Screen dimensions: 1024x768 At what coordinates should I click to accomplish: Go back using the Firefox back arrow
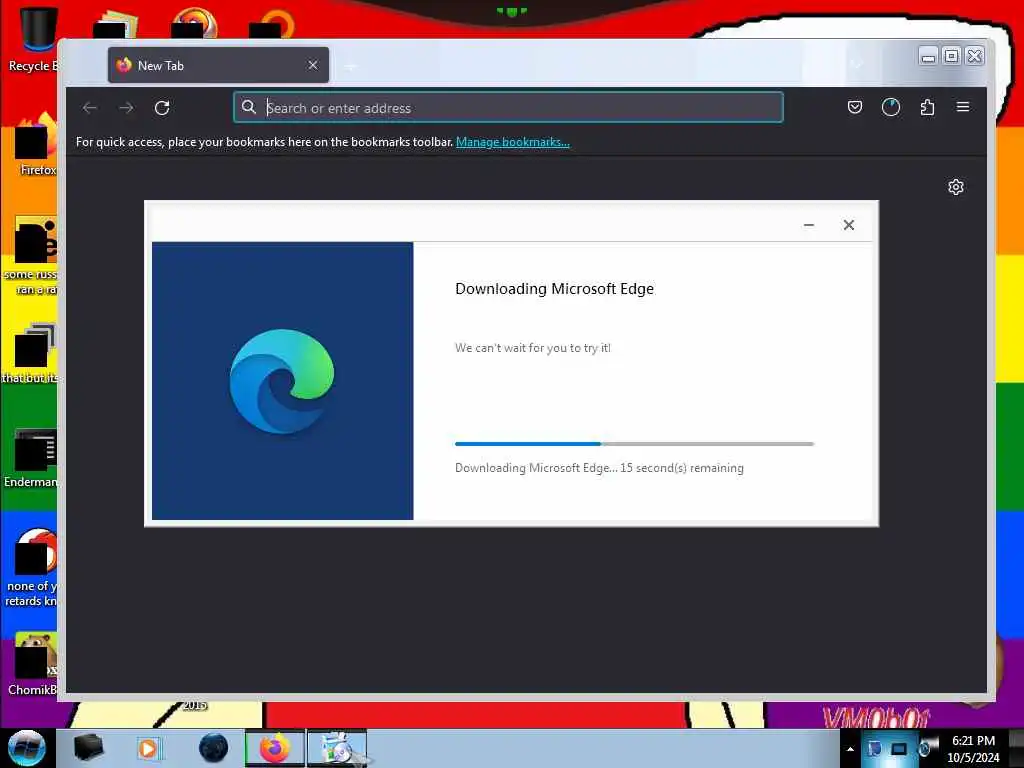click(90, 108)
